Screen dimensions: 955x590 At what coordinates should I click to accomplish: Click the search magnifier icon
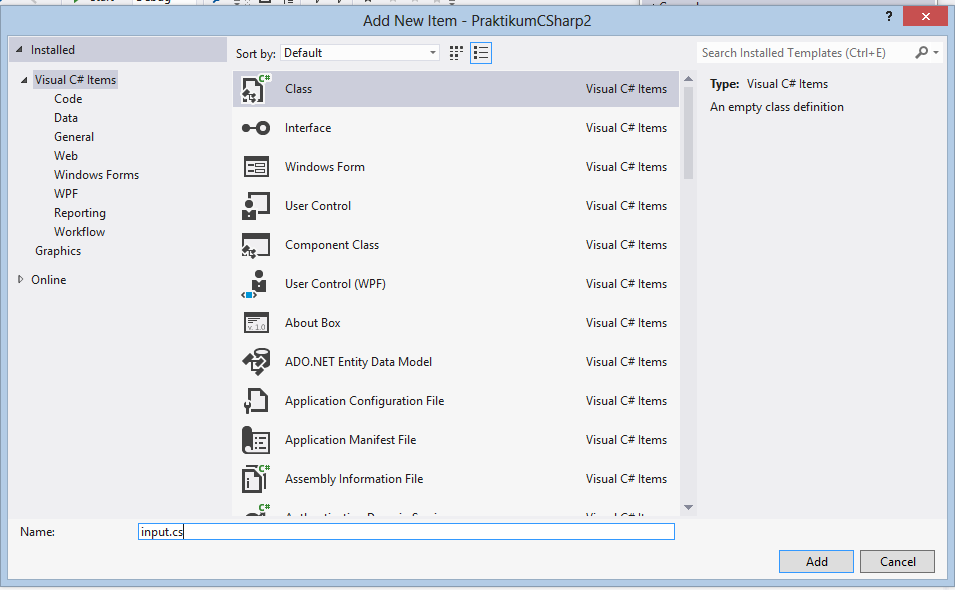point(922,53)
